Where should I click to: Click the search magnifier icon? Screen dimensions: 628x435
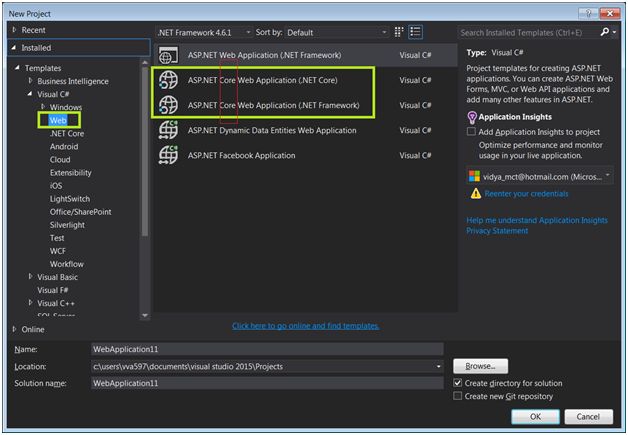point(605,32)
